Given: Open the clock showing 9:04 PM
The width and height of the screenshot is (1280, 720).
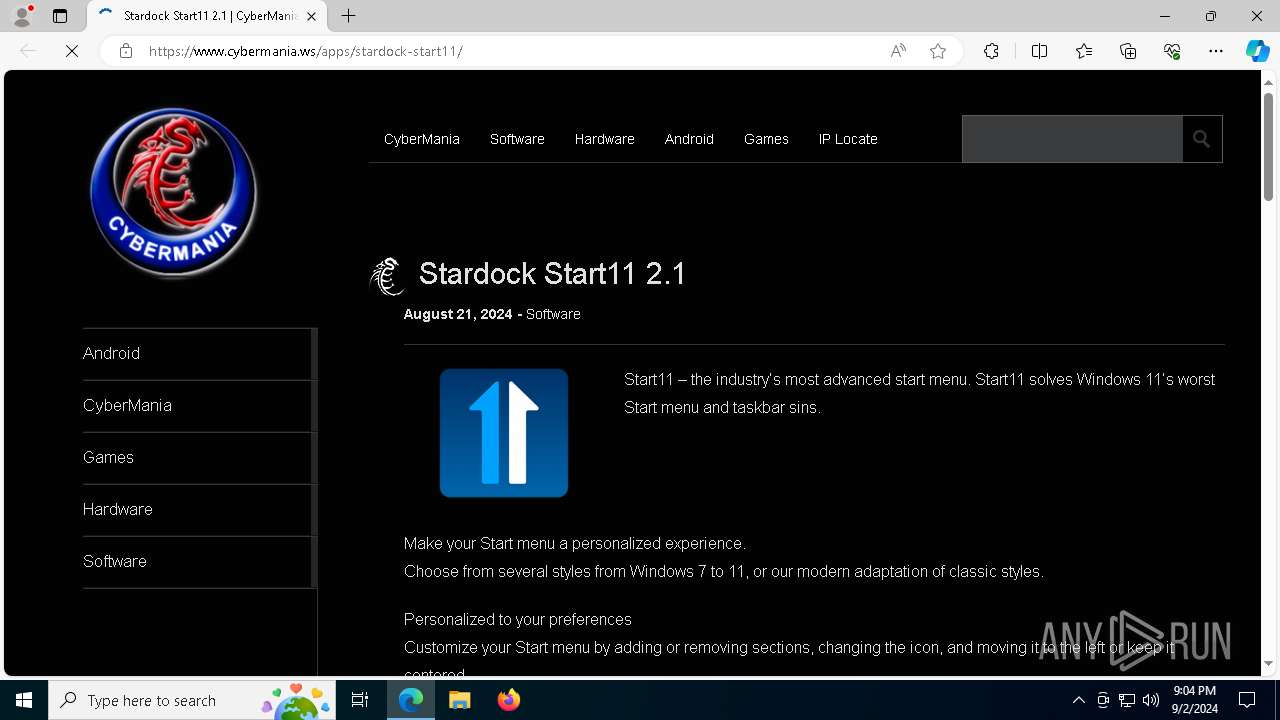Looking at the screenshot, I should pyautogui.click(x=1195, y=700).
